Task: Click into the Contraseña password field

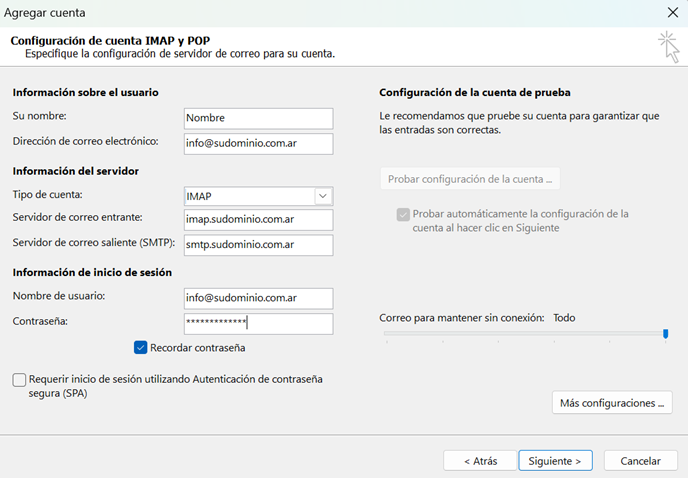Action: (x=258, y=323)
